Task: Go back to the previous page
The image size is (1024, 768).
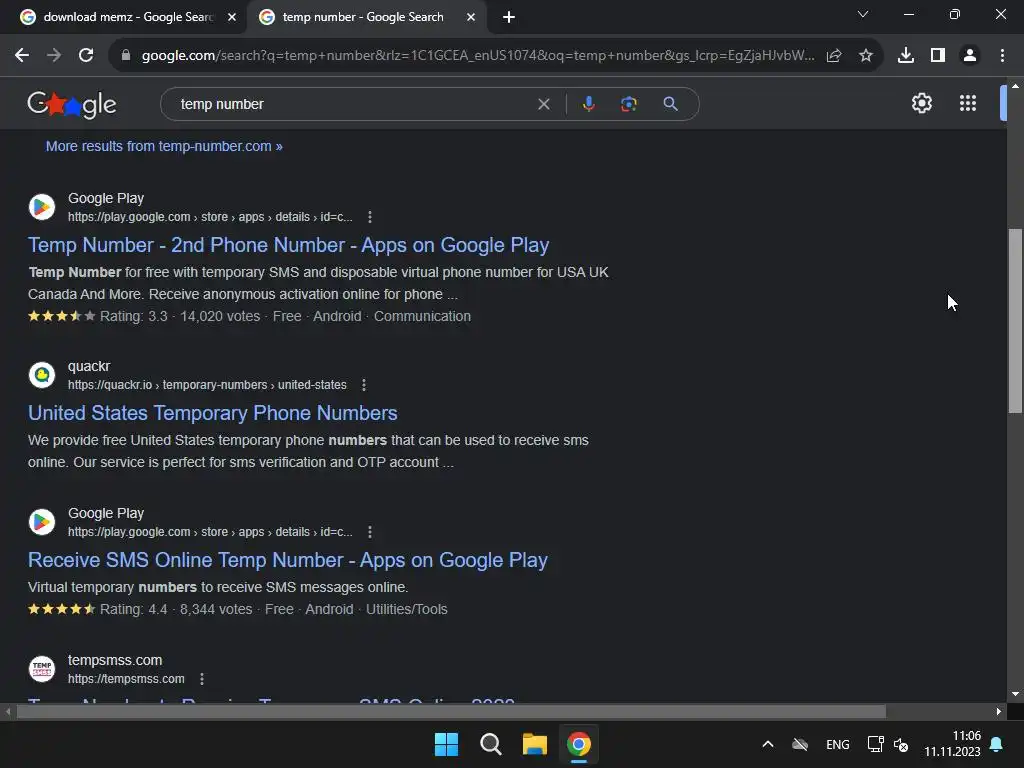Action: point(22,56)
